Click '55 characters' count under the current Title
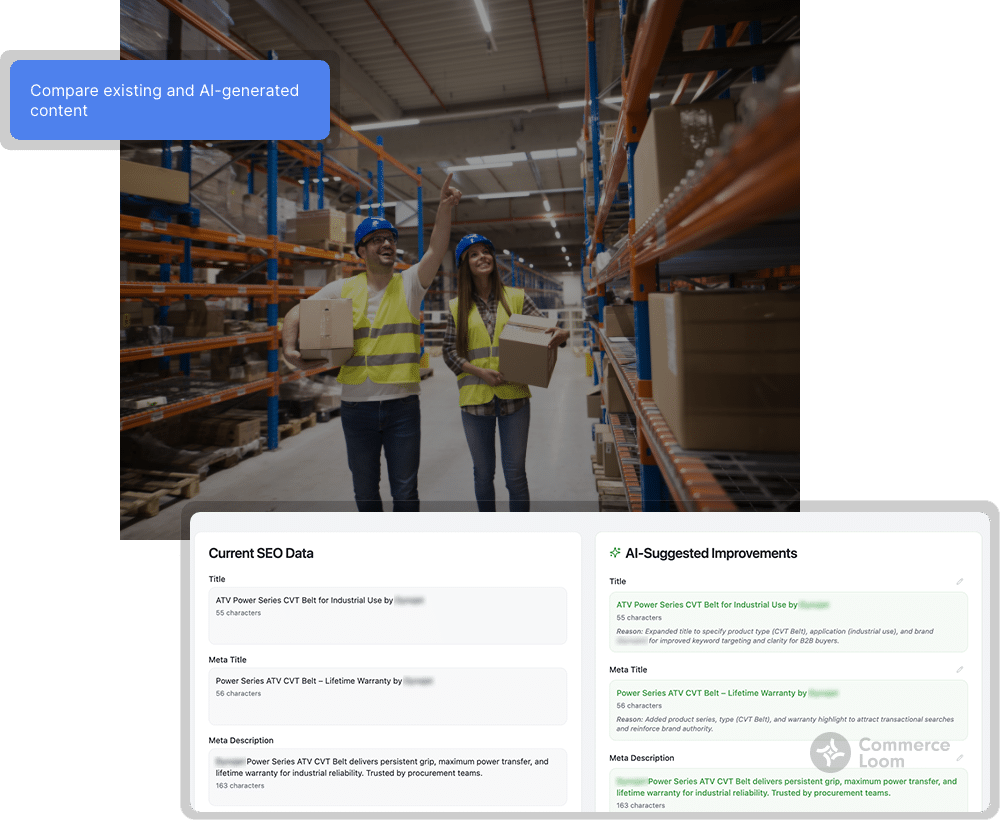The image size is (1000, 820). pos(238,613)
